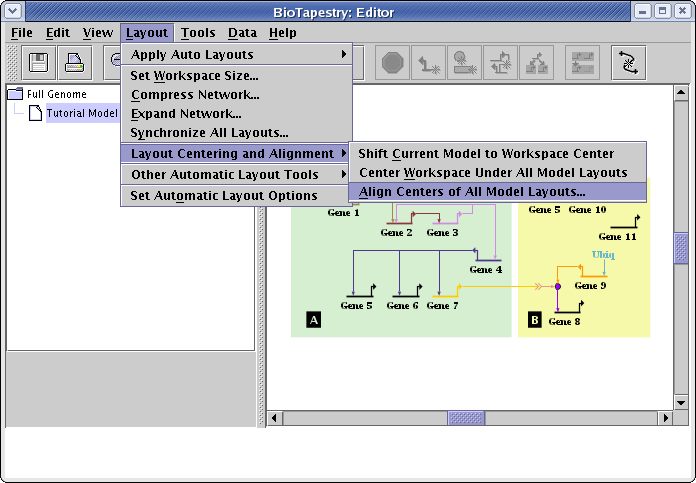Choose Align Centers of All Model Layouts
This screenshot has width=696, height=483.
point(472,192)
